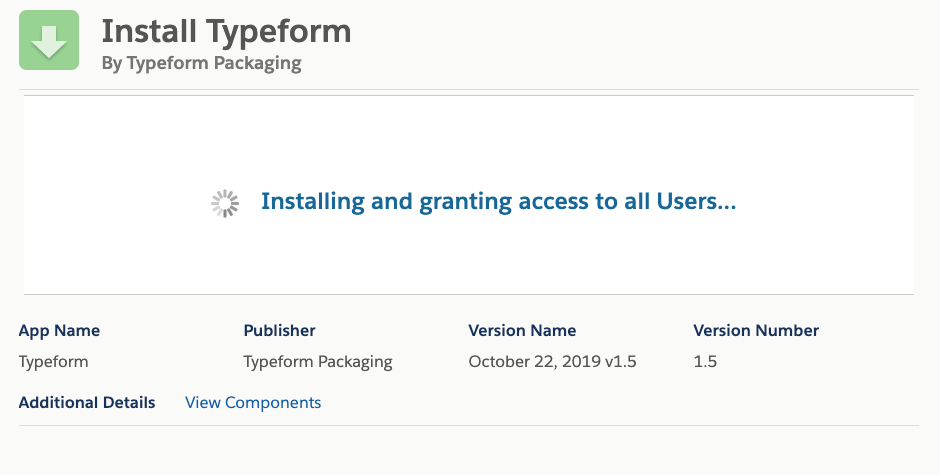The height and width of the screenshot is (475, 940).
Task: Click the October 22, 2019 v1.5 value
Action: [552, 362]
